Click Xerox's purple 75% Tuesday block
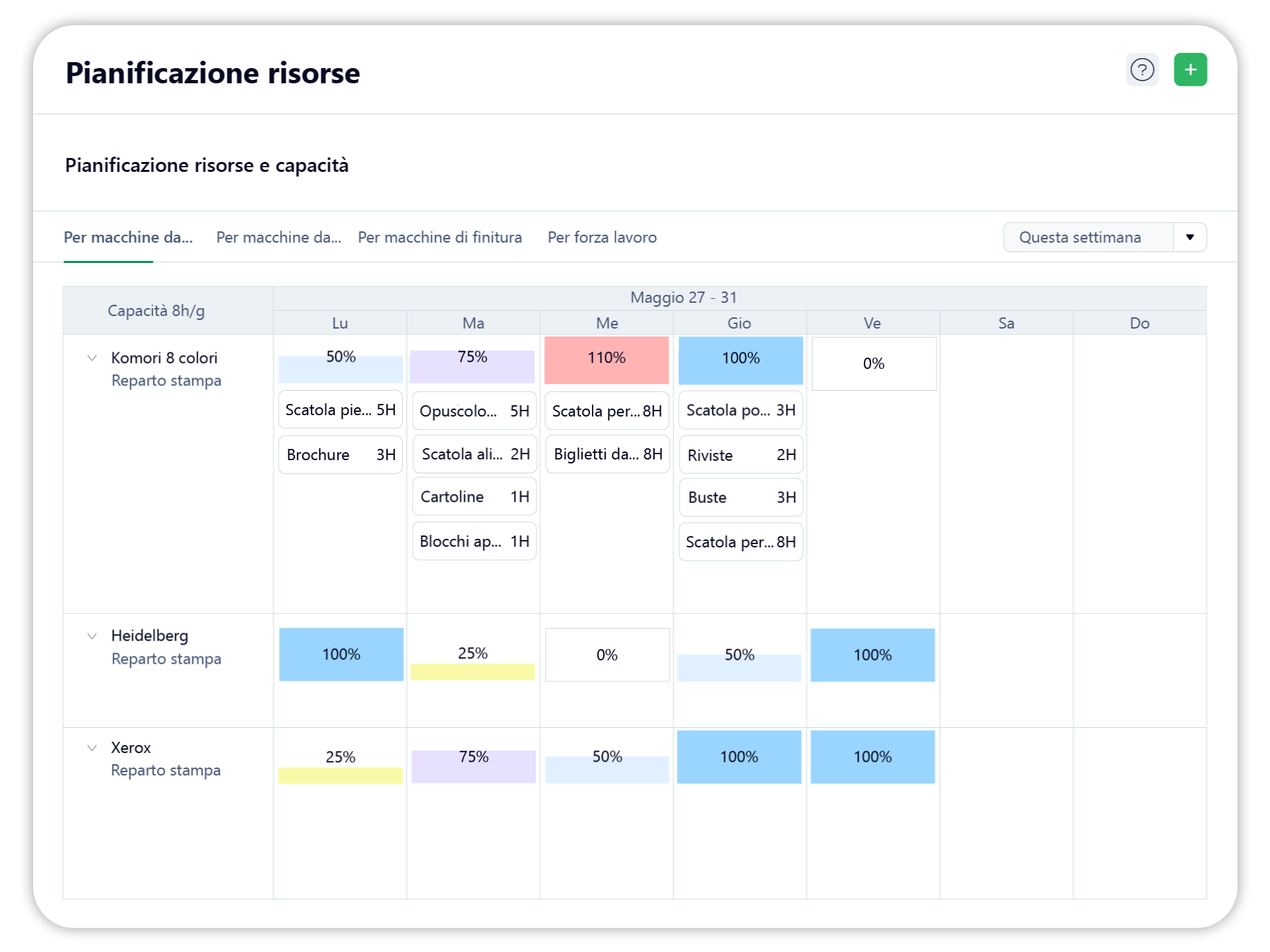 (473, 766)
